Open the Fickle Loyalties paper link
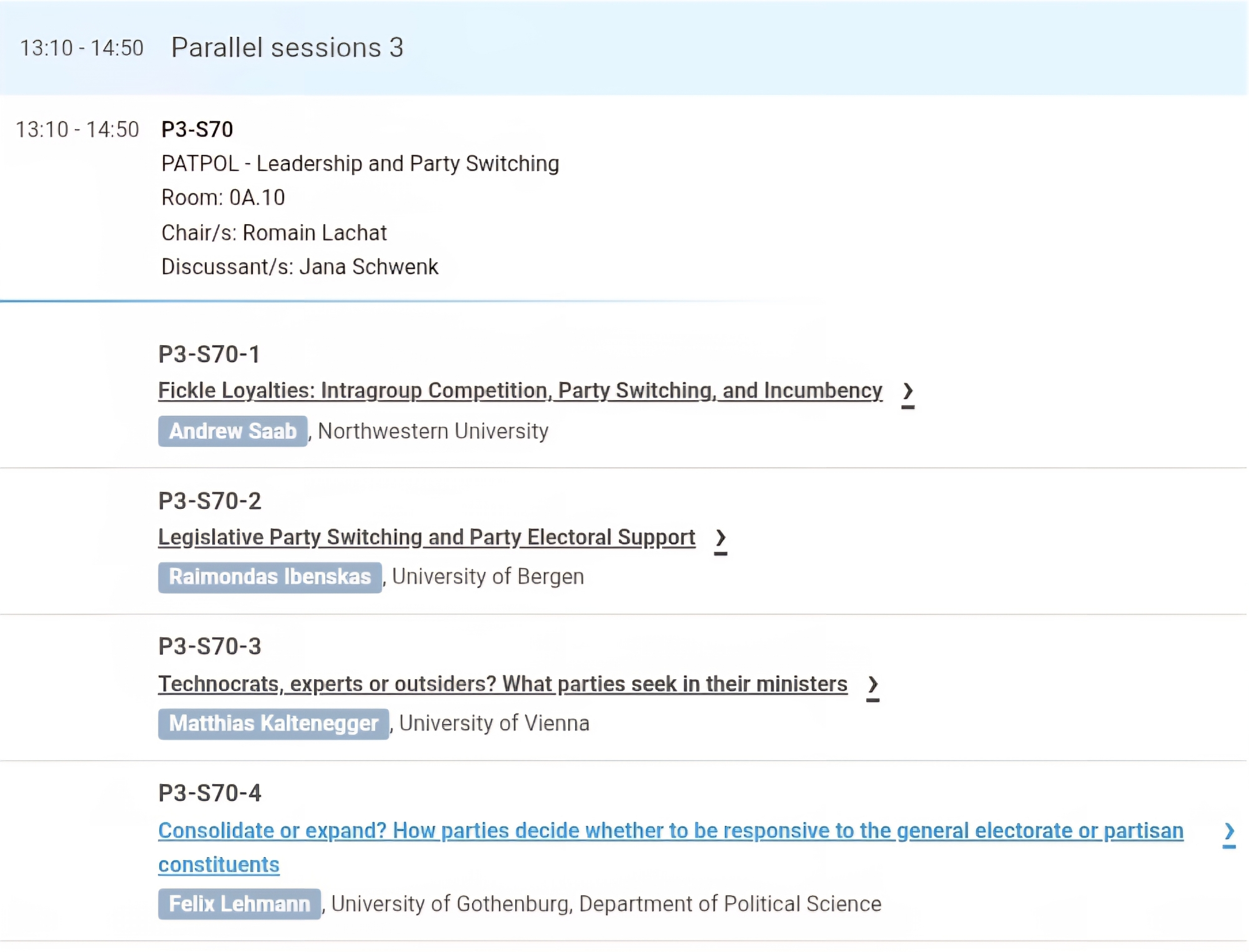 [520, 391]
